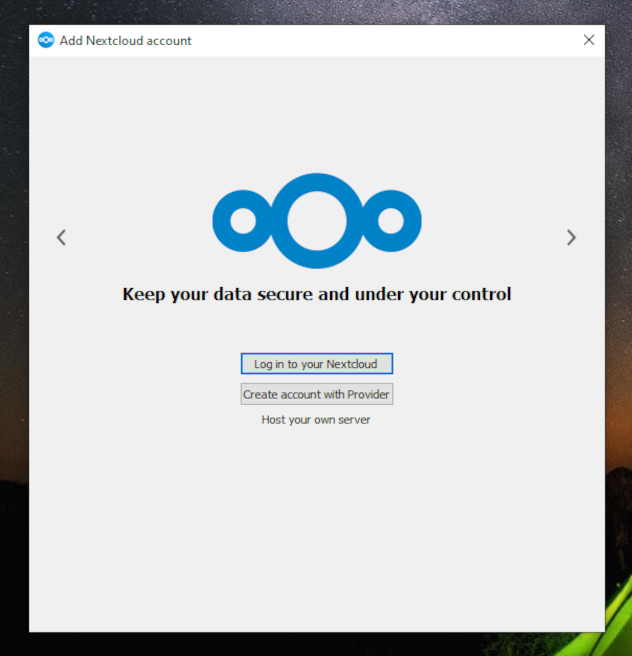This screenshot has width=632, height=656.
Task: Click the large blue Nextcloud logo
Action: [x=317, y=221]
